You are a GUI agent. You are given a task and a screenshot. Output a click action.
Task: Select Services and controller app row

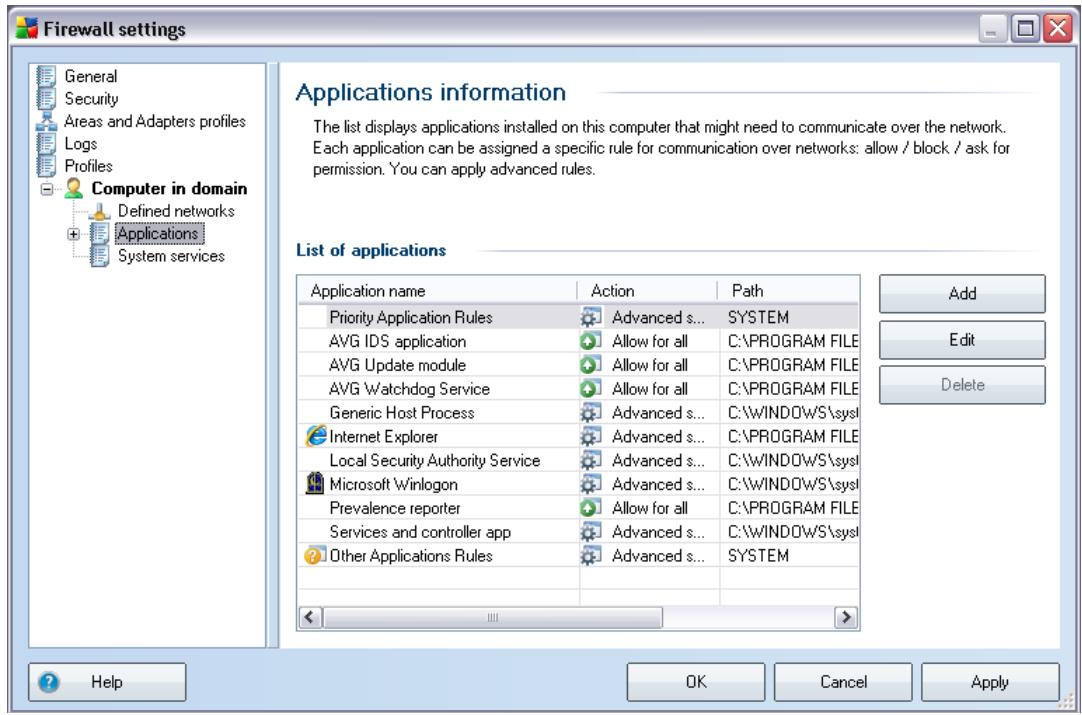click(578, 531)
